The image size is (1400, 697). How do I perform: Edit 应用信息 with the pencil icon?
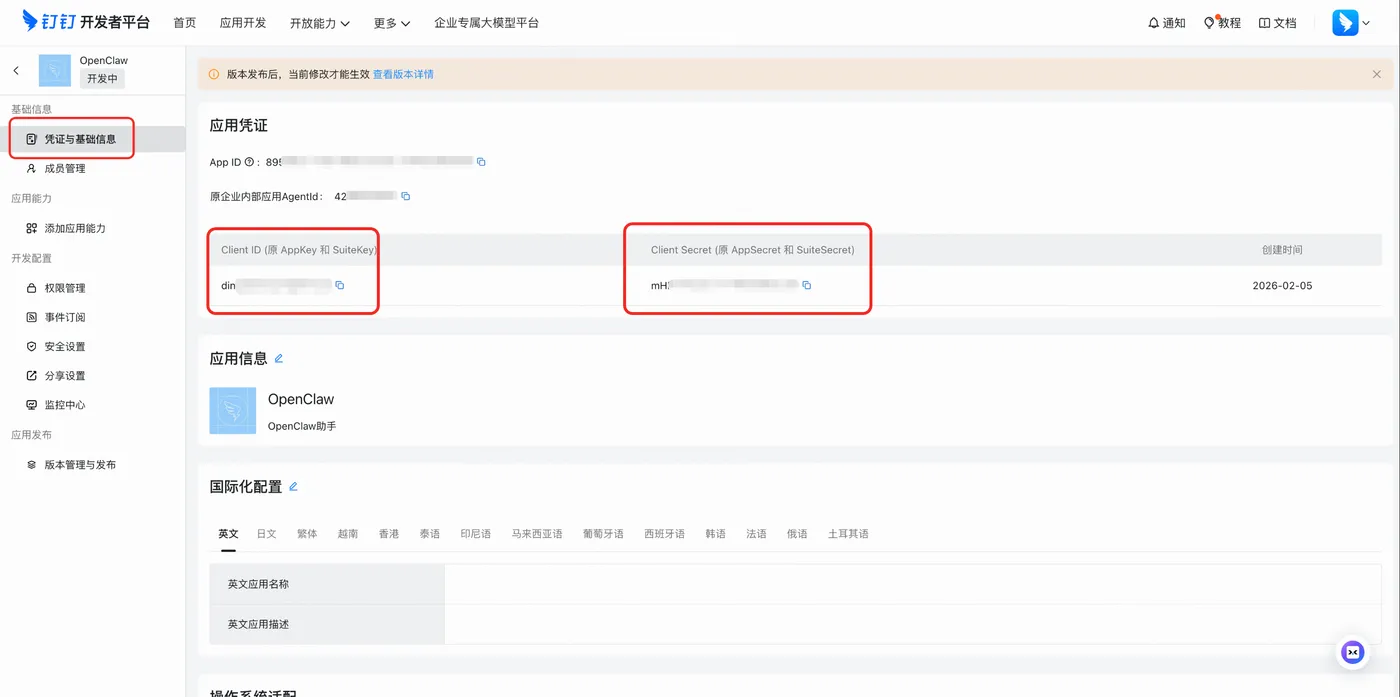click(x=279, y=358)
